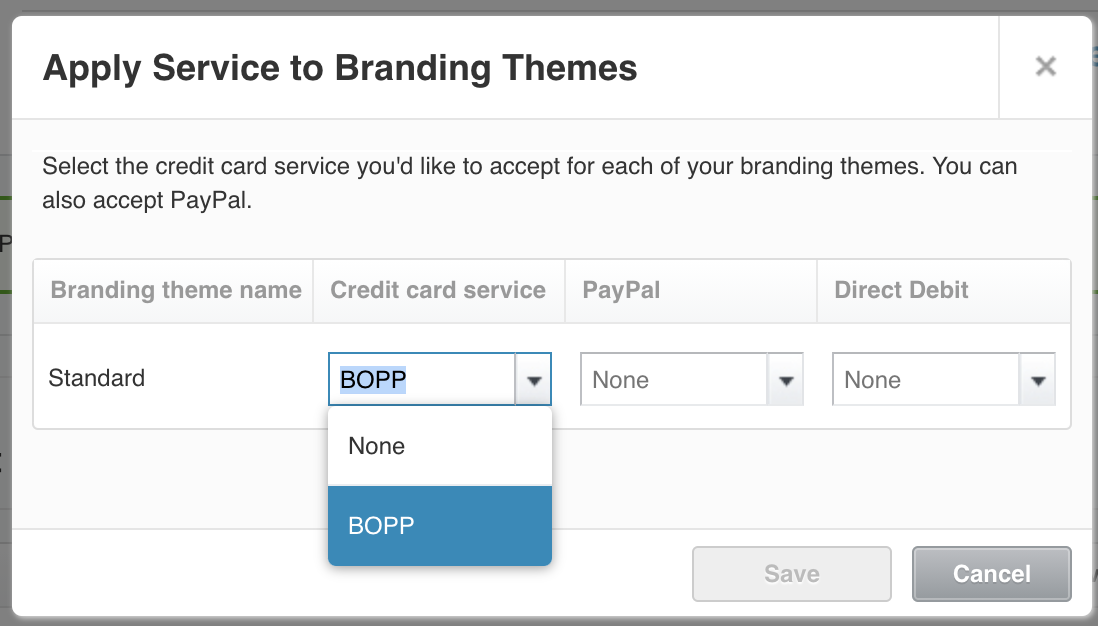Image resolution: width=1098 pixels, height=626 pixels.
Task: Click the highlighted BOPP text field
Action: pyautogui.click(x=422, y=380)
